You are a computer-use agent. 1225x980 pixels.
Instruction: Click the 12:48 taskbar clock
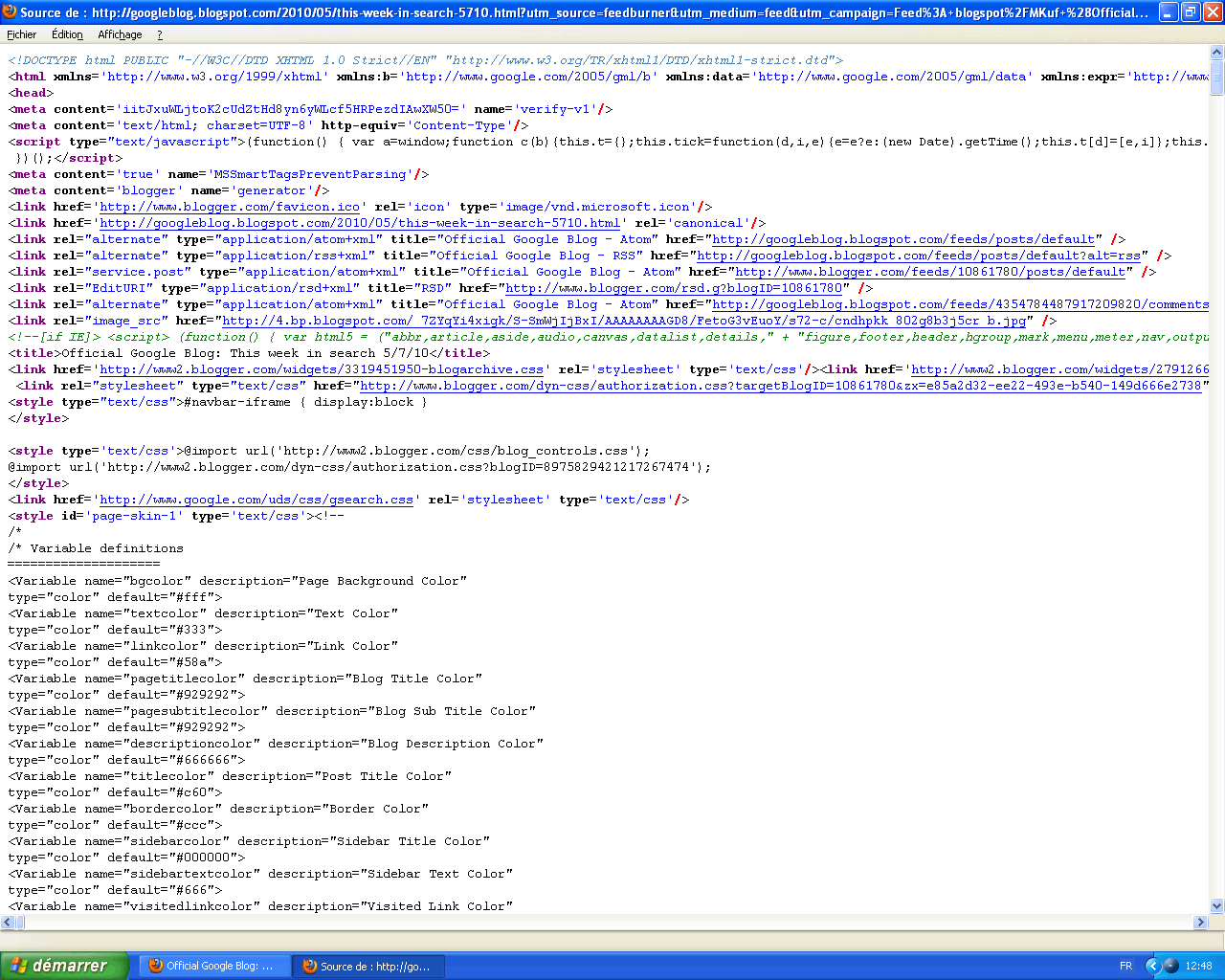(x=1199, y=966)
